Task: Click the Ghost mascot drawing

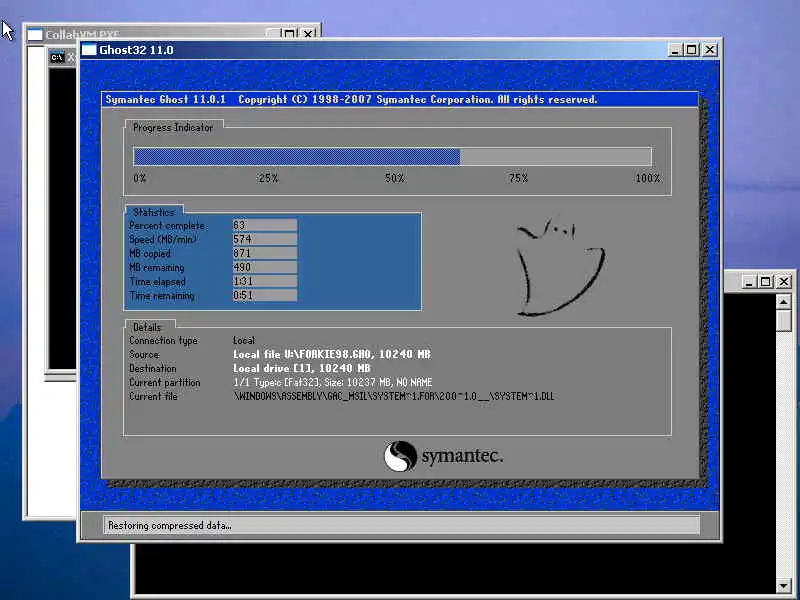Action: click(560, 268)
